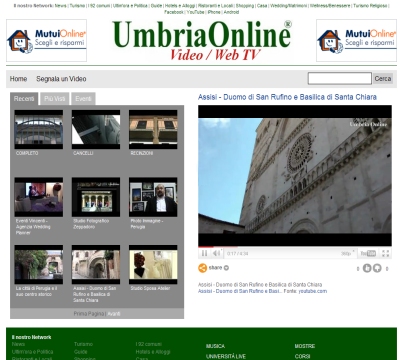The width and height of the screenshot is (405, 360).
Task: Open the 360p video quality selector
Action: (346, 254)
